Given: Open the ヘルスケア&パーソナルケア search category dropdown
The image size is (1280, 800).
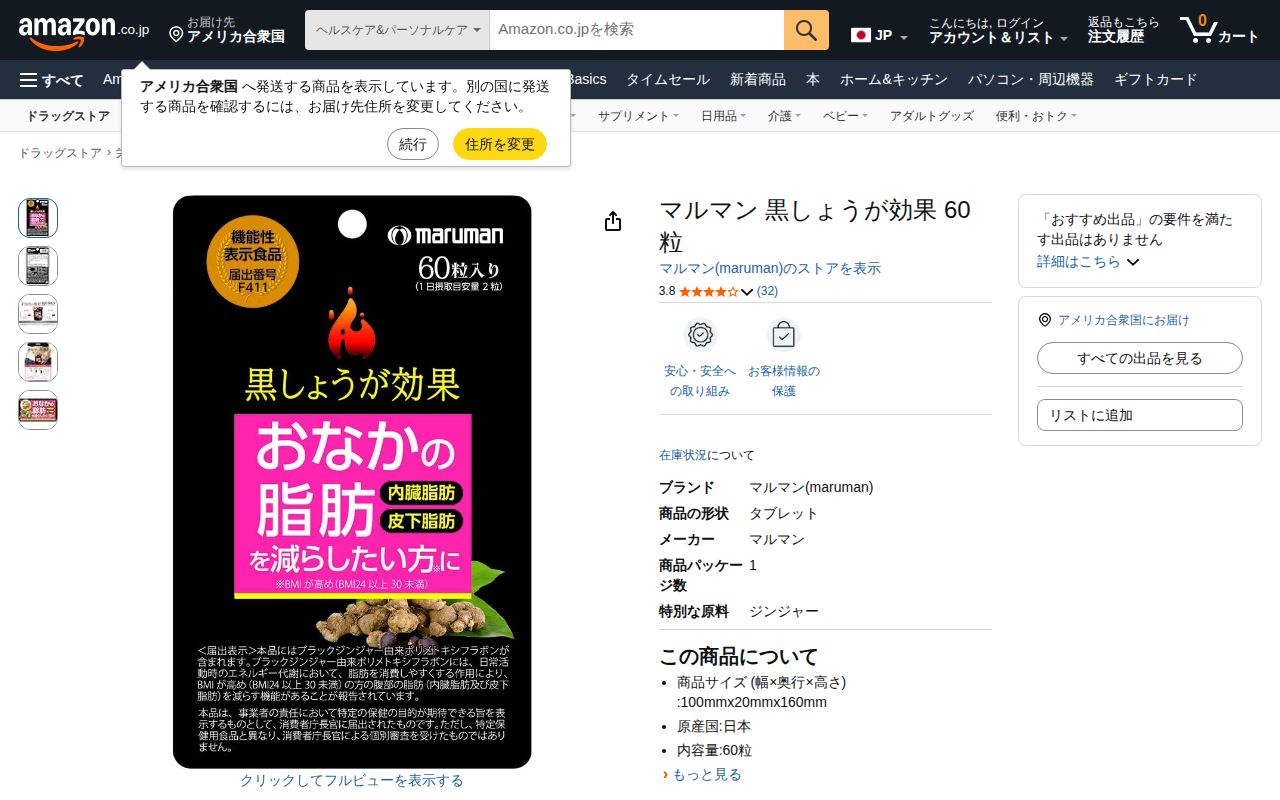Looking at the screenshot, I should [397, 30].
